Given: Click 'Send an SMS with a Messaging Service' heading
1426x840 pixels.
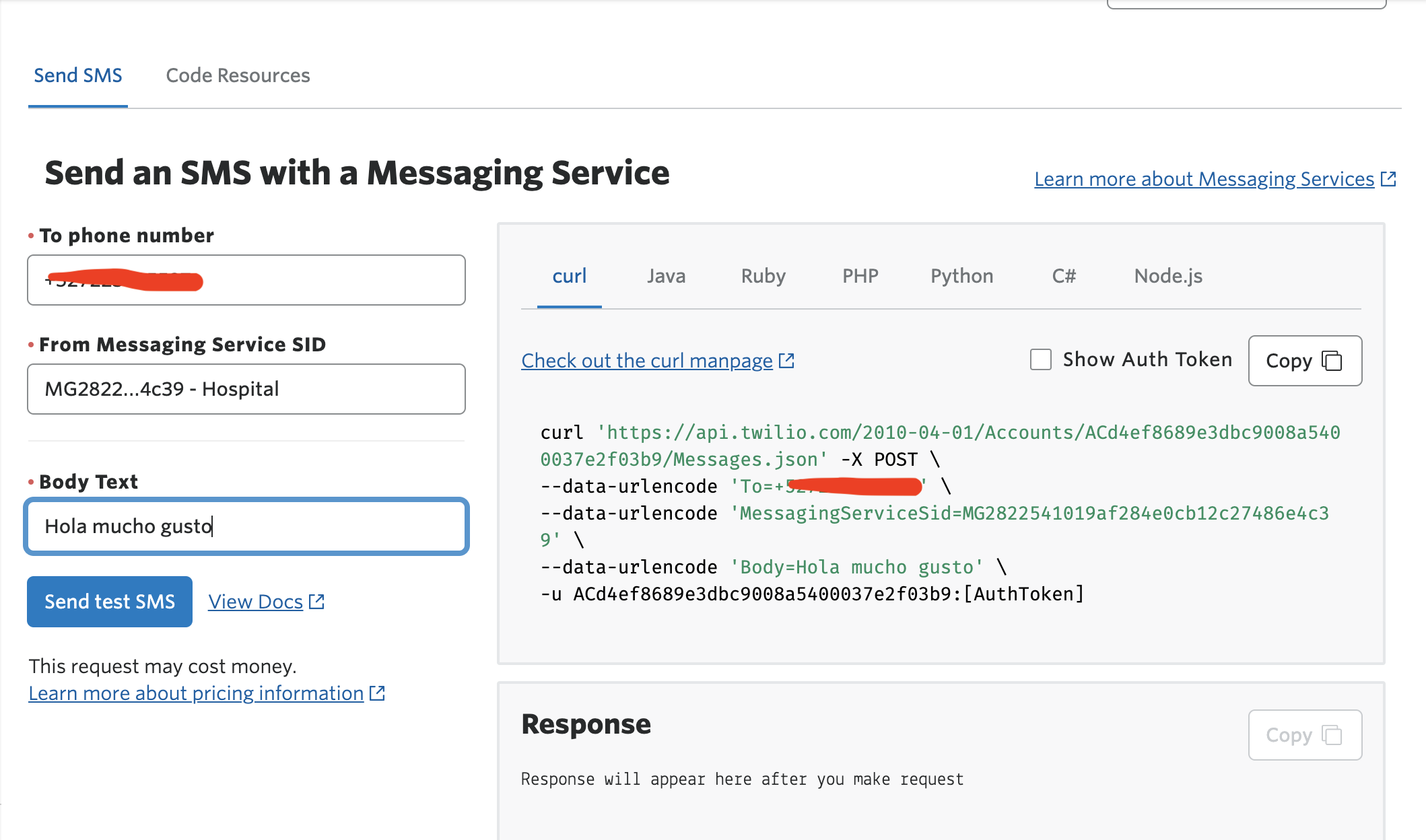Looking at the screenshot, I should click(357, 173).
